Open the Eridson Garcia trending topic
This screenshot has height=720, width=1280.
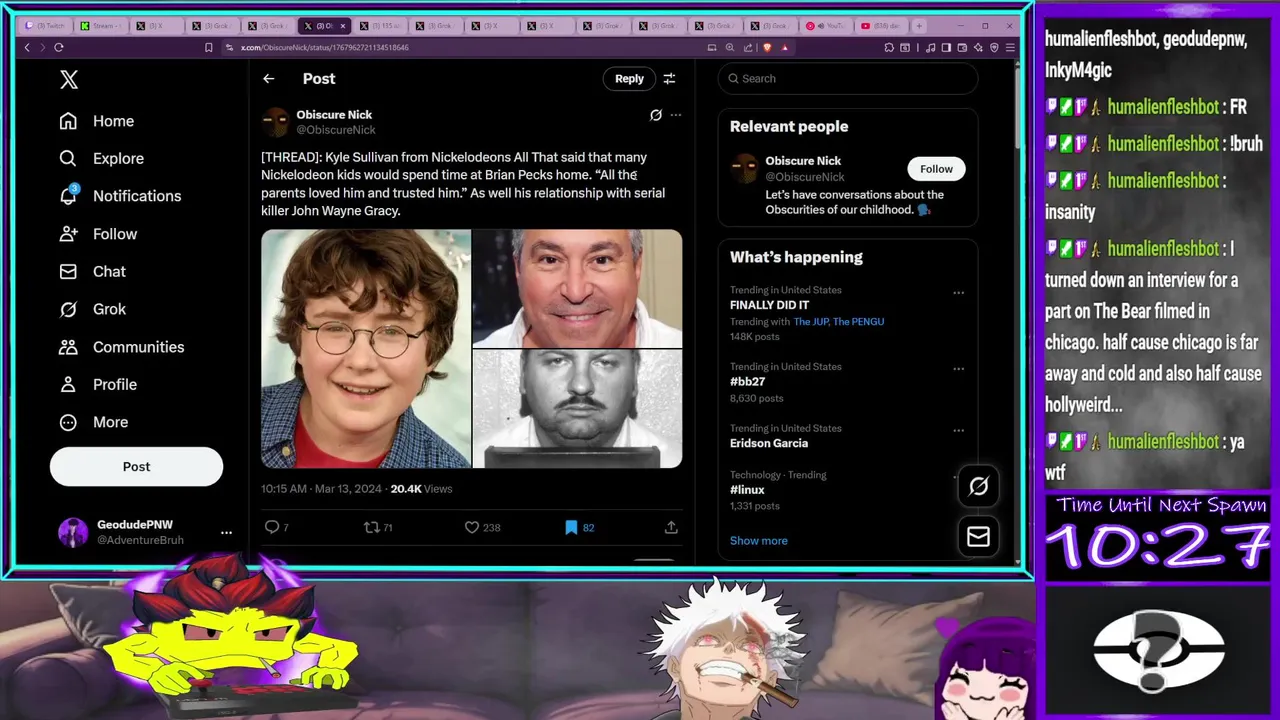pos(769,443)
